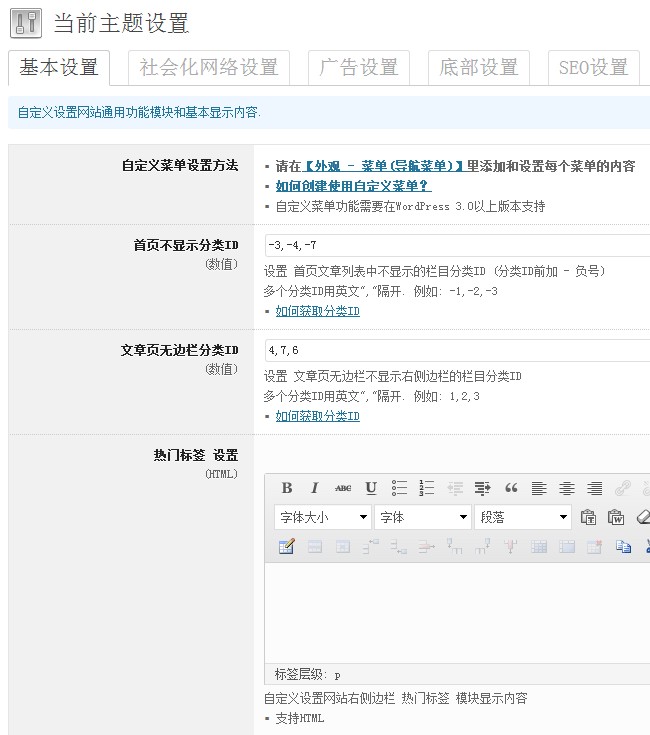
Task: Click the delete table column icon
Action: (x=511, y=547)
